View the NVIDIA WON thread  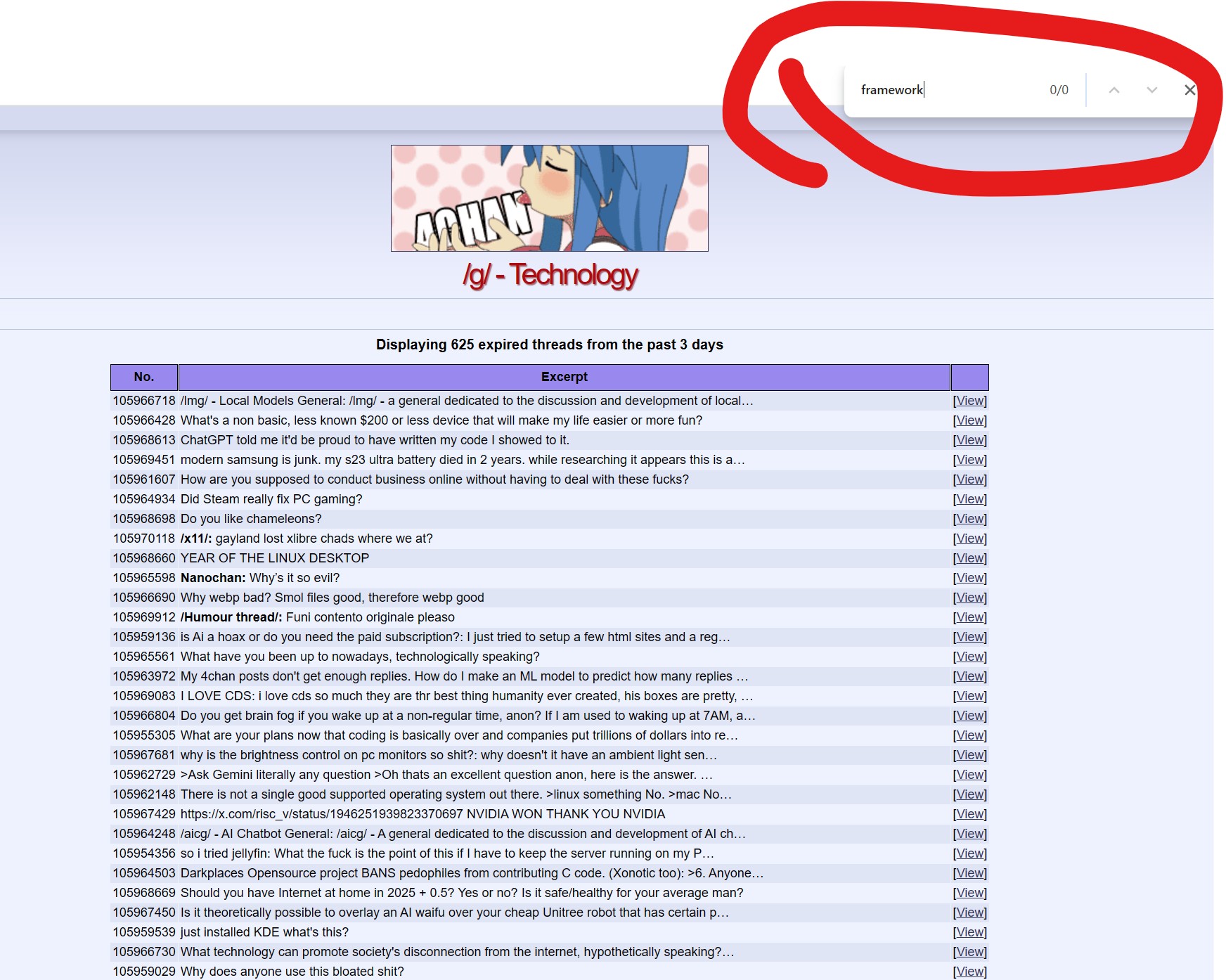970,814
